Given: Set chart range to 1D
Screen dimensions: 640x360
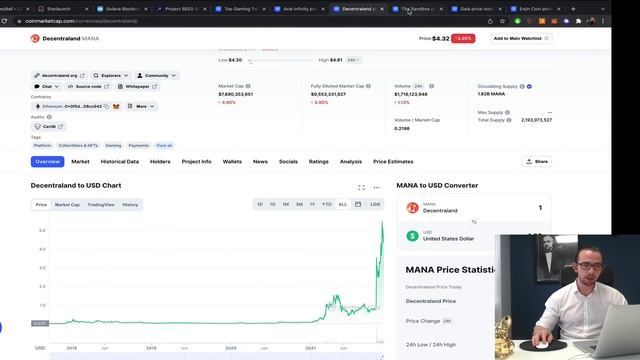Looking at the screenshot, I should click(260, 204).
